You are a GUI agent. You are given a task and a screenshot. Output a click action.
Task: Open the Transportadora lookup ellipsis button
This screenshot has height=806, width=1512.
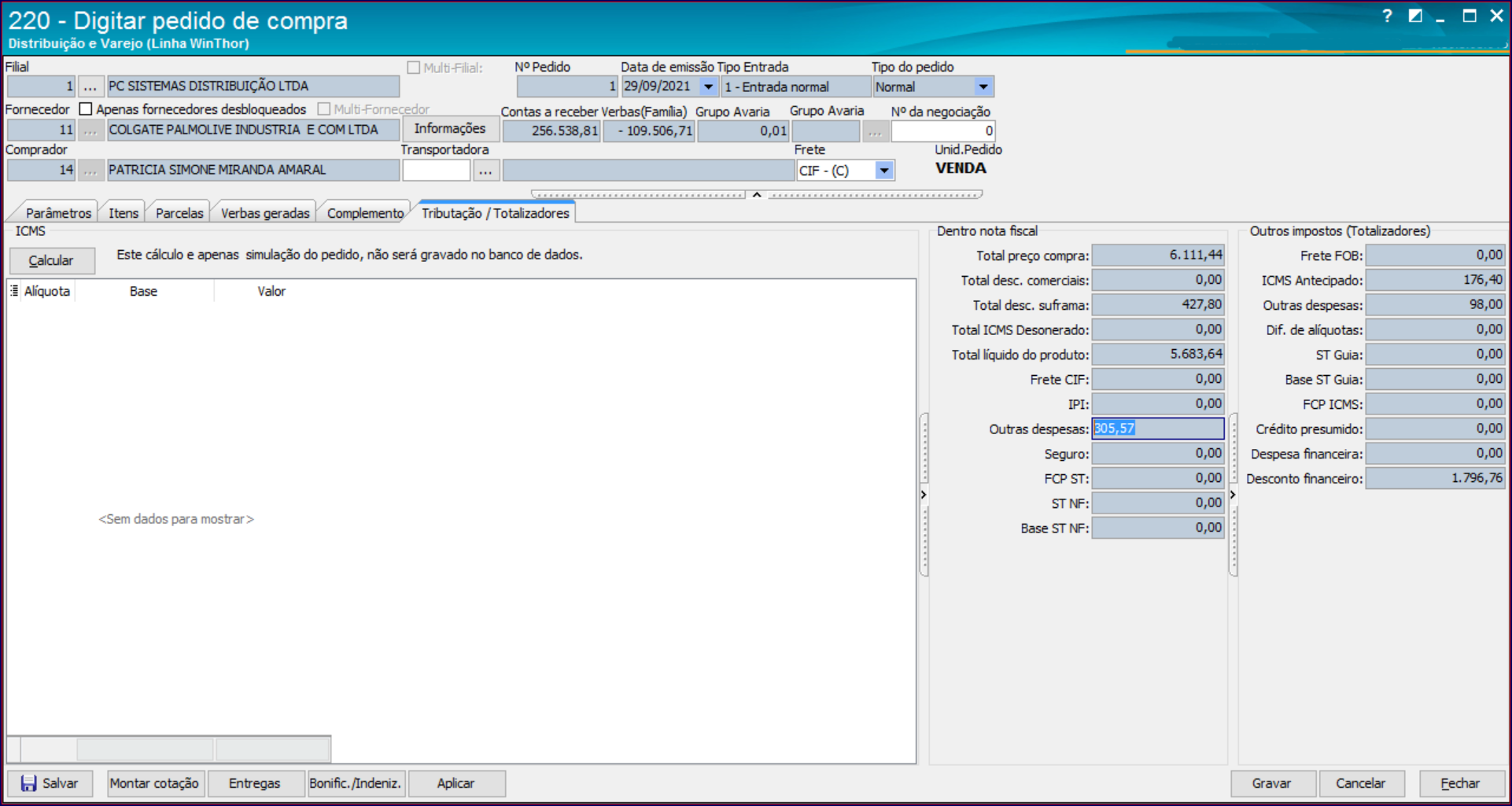pyautogui.click(x=485, y=170)
